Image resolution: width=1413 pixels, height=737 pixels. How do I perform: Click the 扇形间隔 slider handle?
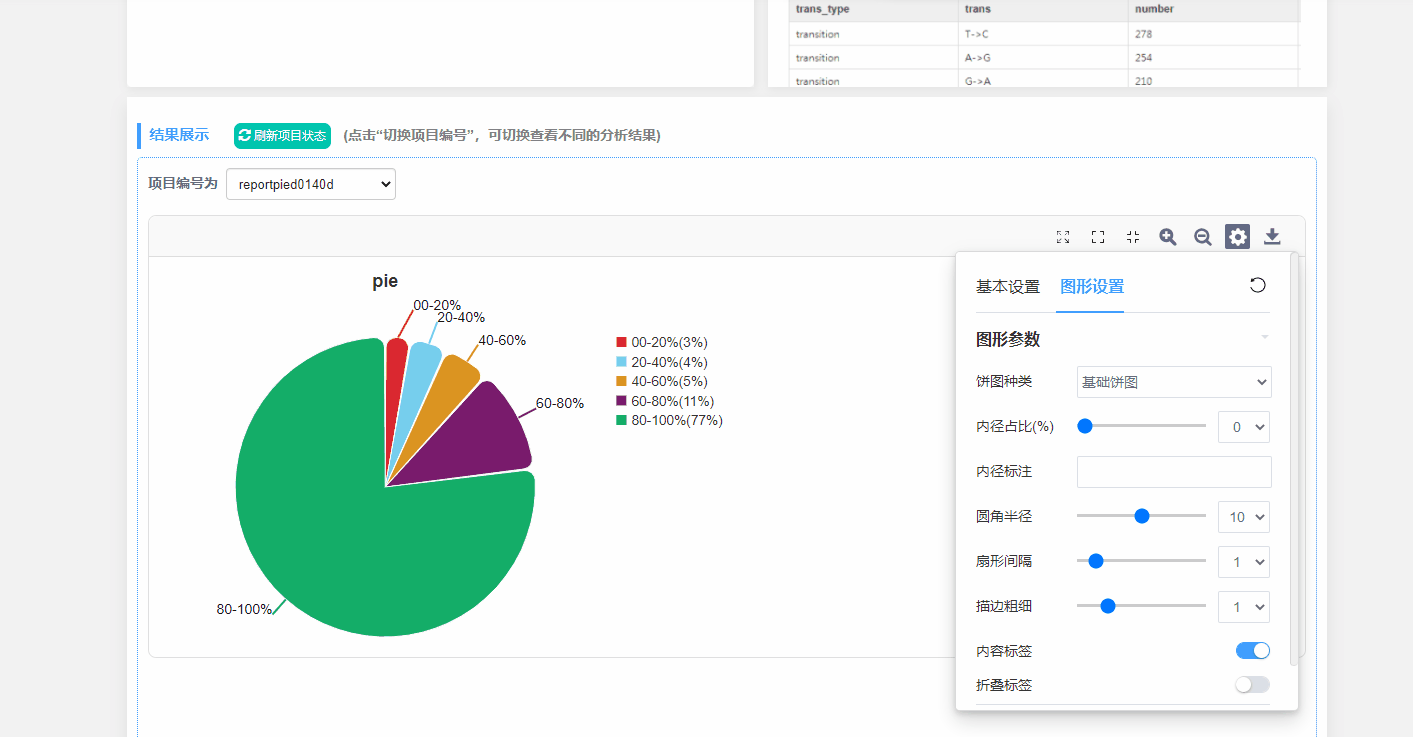(1096, 561)
